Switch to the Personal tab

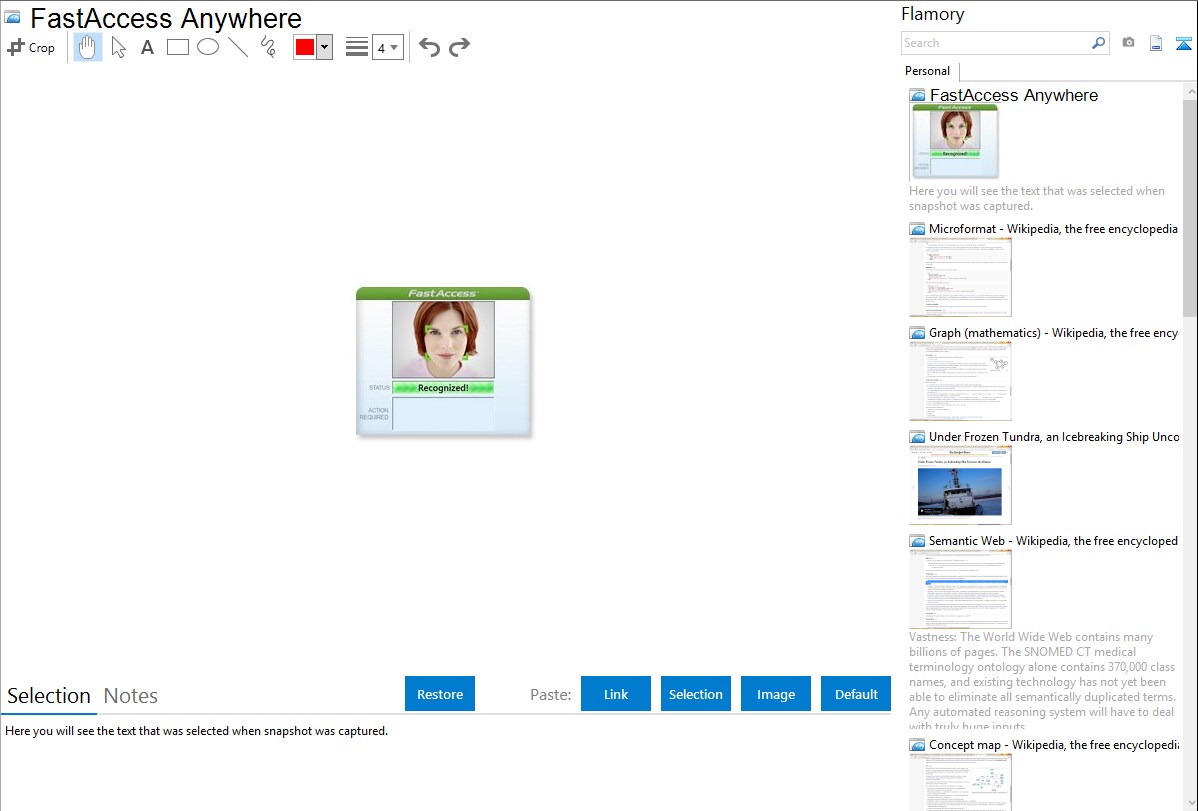tap(928, 71)
